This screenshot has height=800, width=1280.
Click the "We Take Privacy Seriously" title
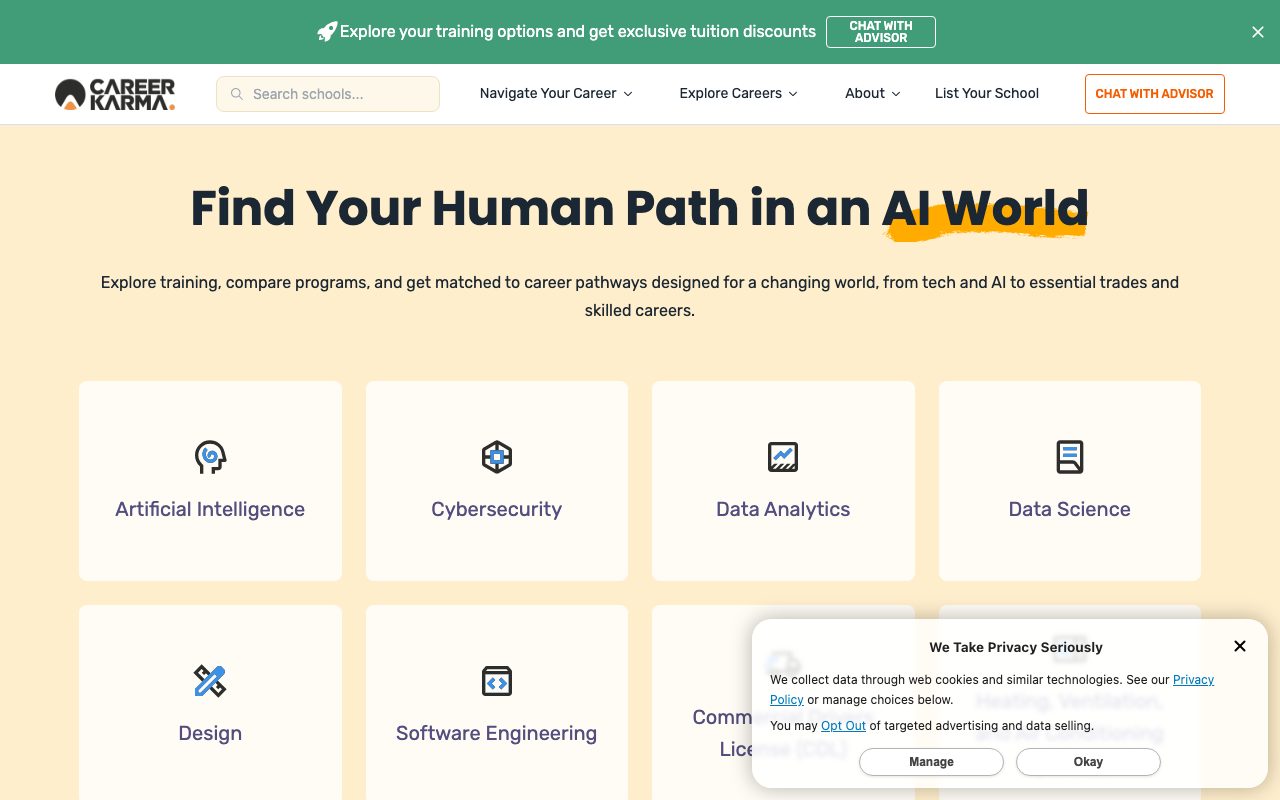(x=1016, y=647)
